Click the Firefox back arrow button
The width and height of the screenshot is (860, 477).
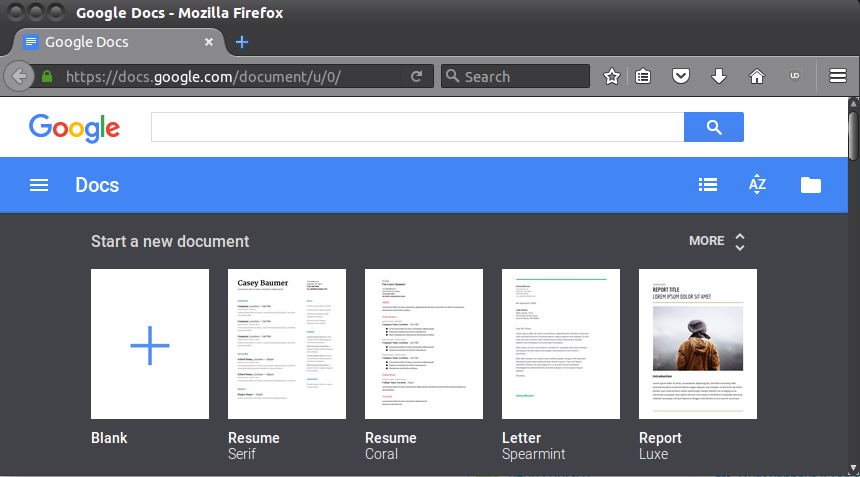(x=19, y=76)
